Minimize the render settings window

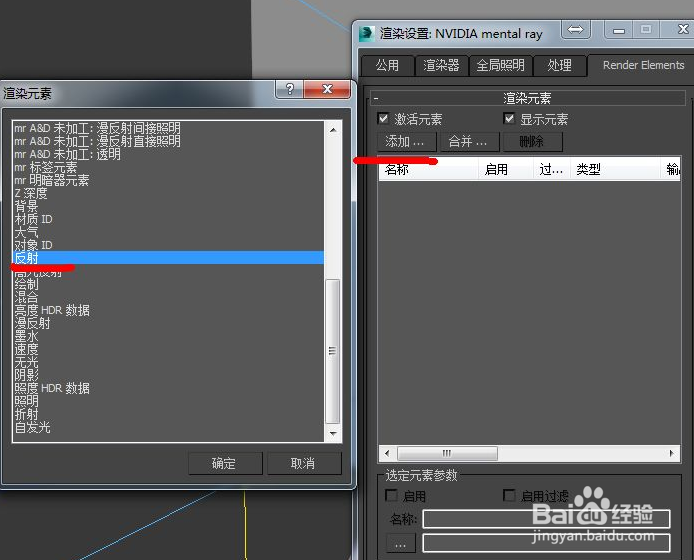click(619, 30)
